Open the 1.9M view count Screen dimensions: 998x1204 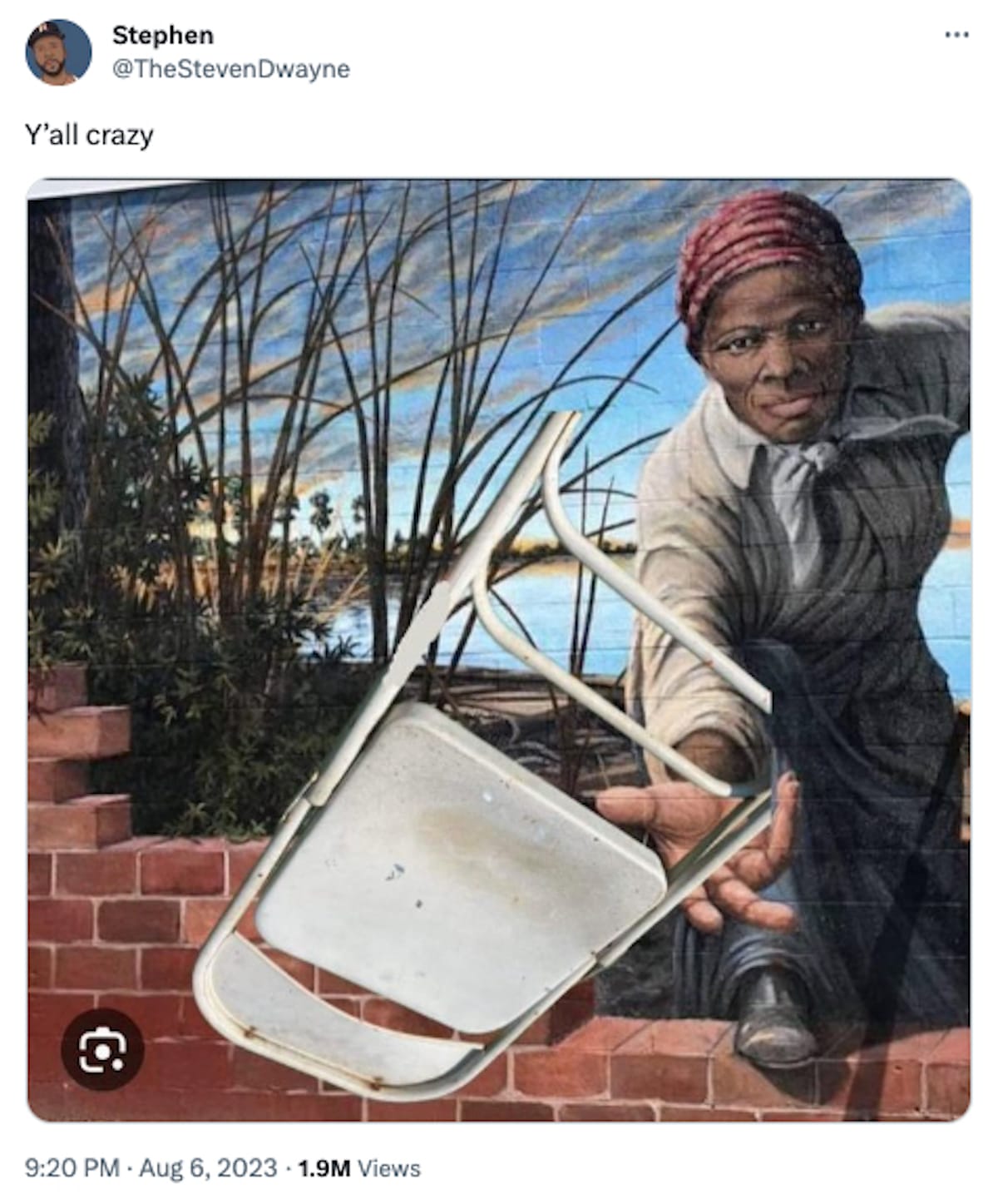point(324,1168)
